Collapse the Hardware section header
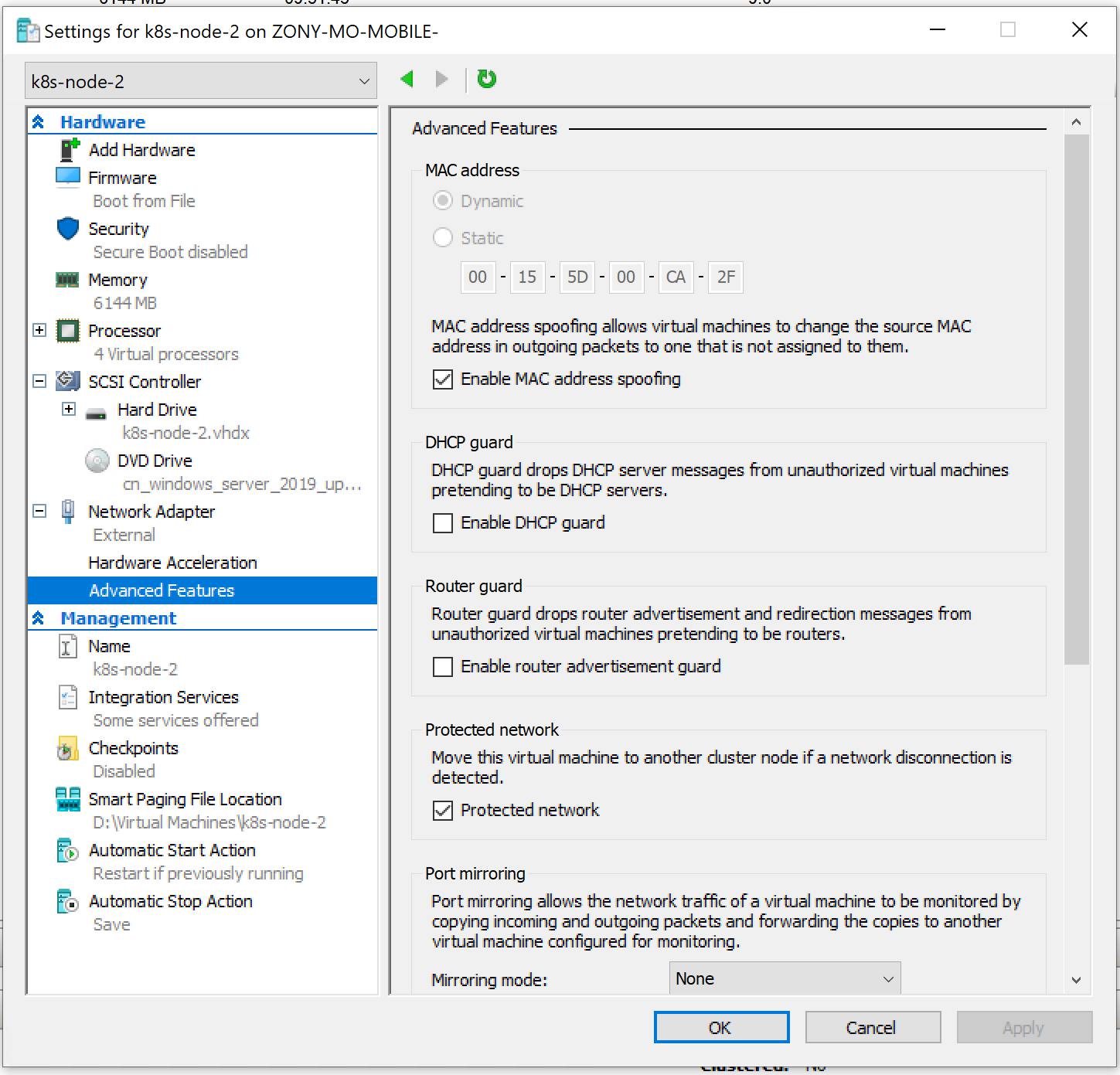Screen dimensions: 1120x1075 tap(36, 121)
